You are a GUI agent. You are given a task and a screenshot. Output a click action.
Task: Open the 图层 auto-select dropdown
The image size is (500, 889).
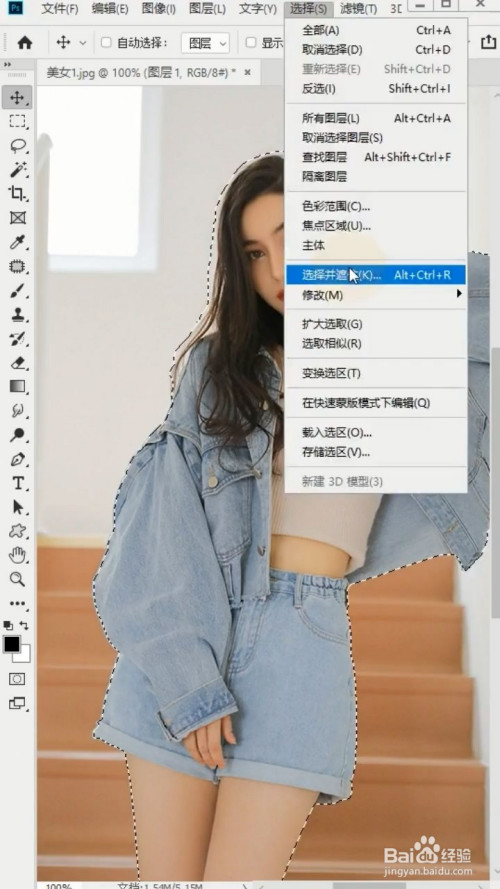tap(205, 43)
